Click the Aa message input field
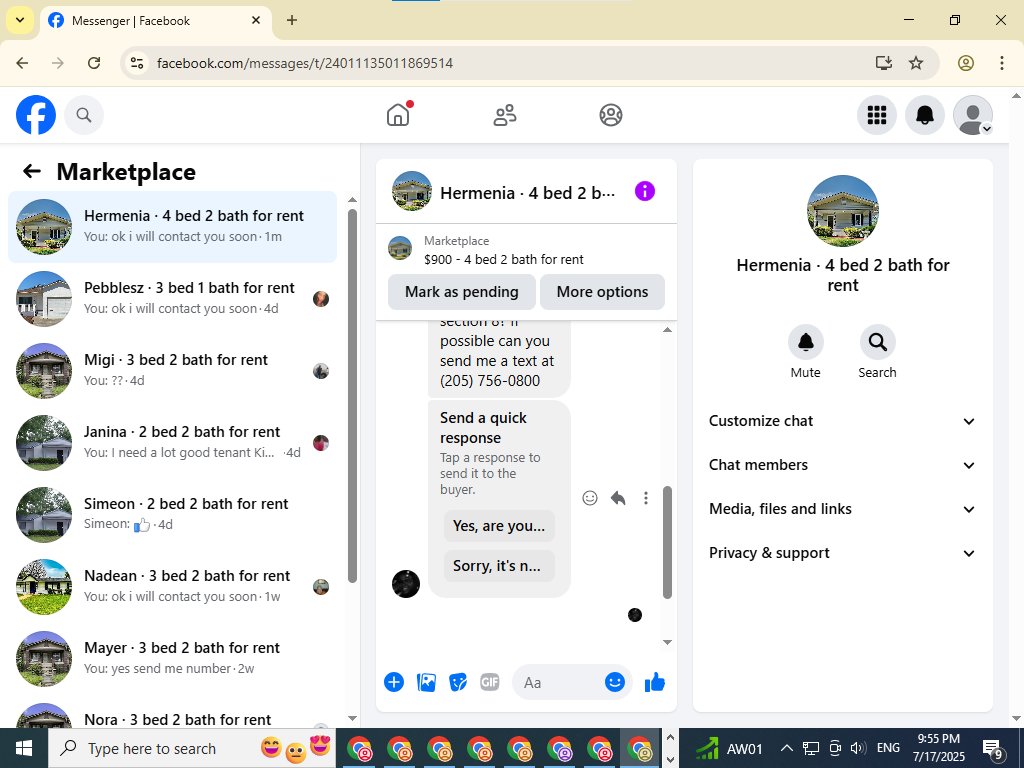Image resolution: width=1024 pixels, height=768 pixels. click(558, 682)
